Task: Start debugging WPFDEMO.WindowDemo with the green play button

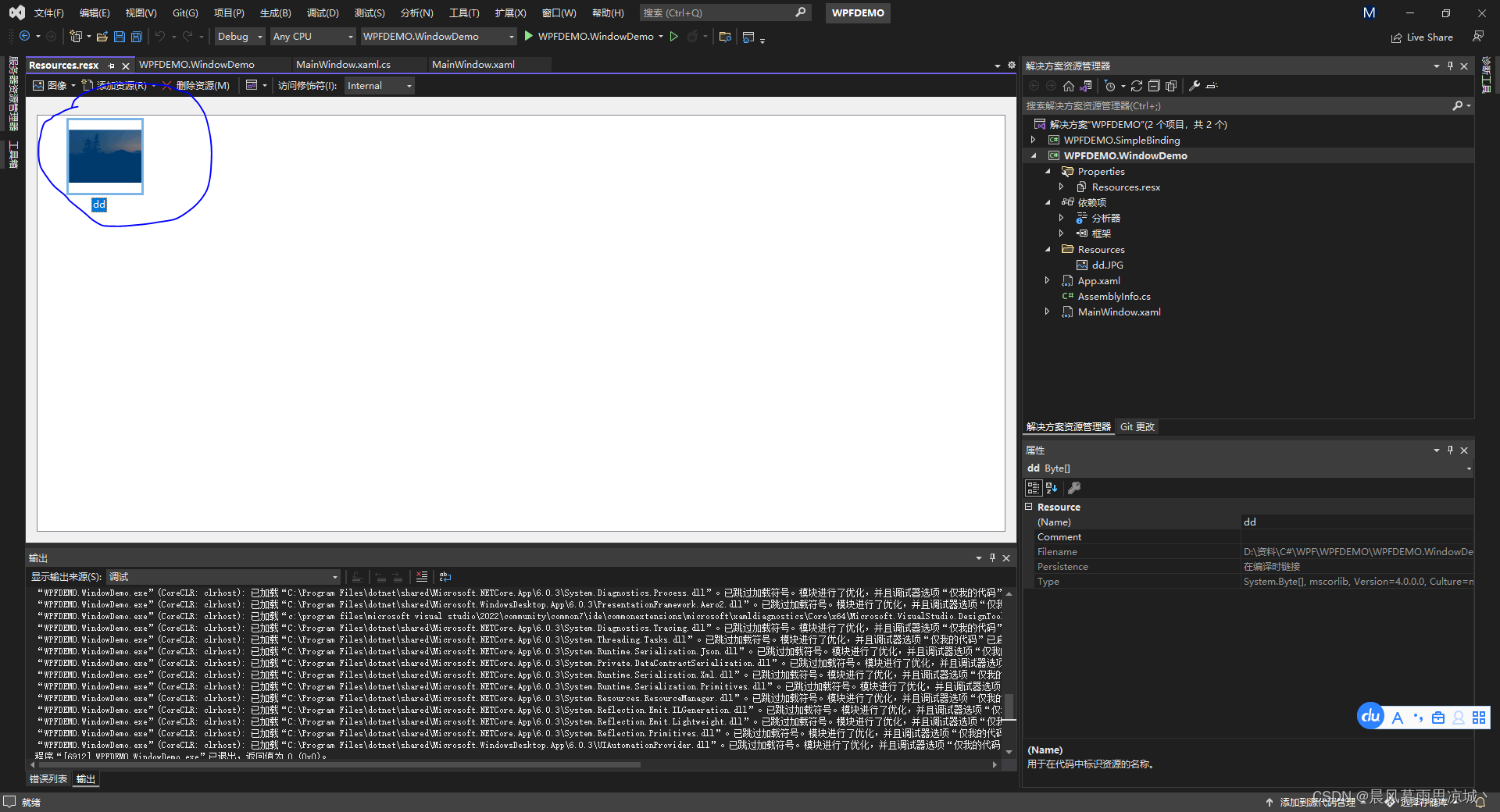Action: 529,36
